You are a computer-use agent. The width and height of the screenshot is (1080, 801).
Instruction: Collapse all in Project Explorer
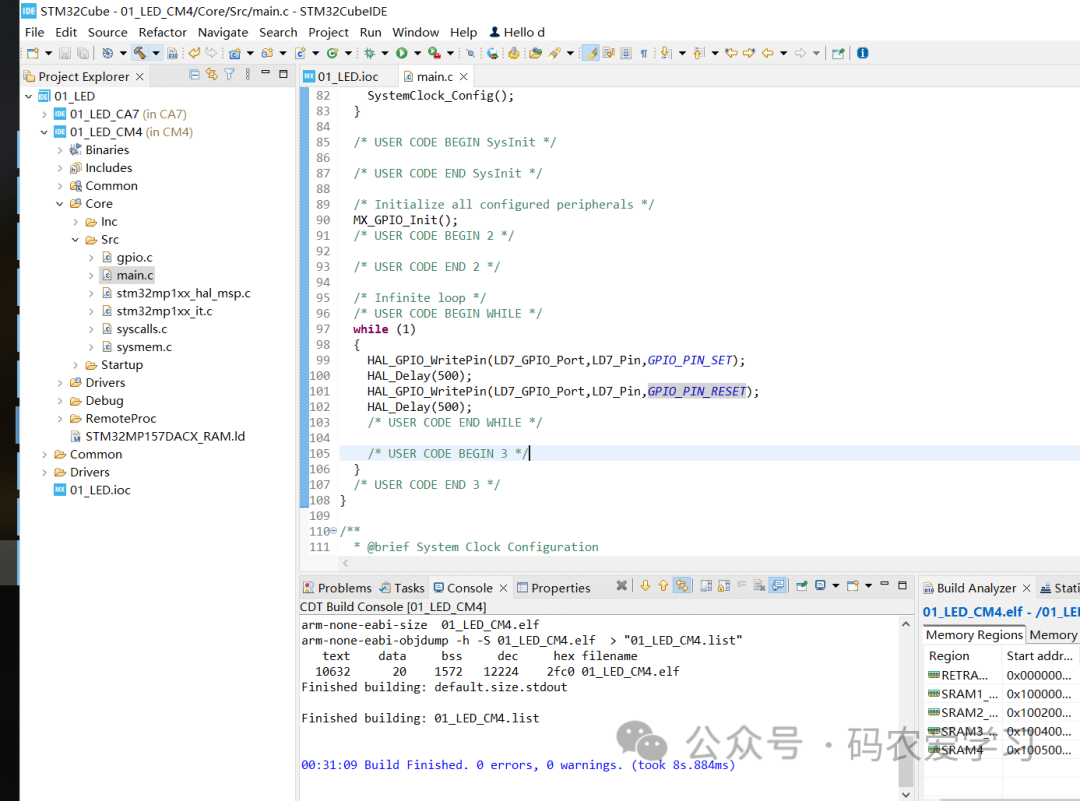194,74
